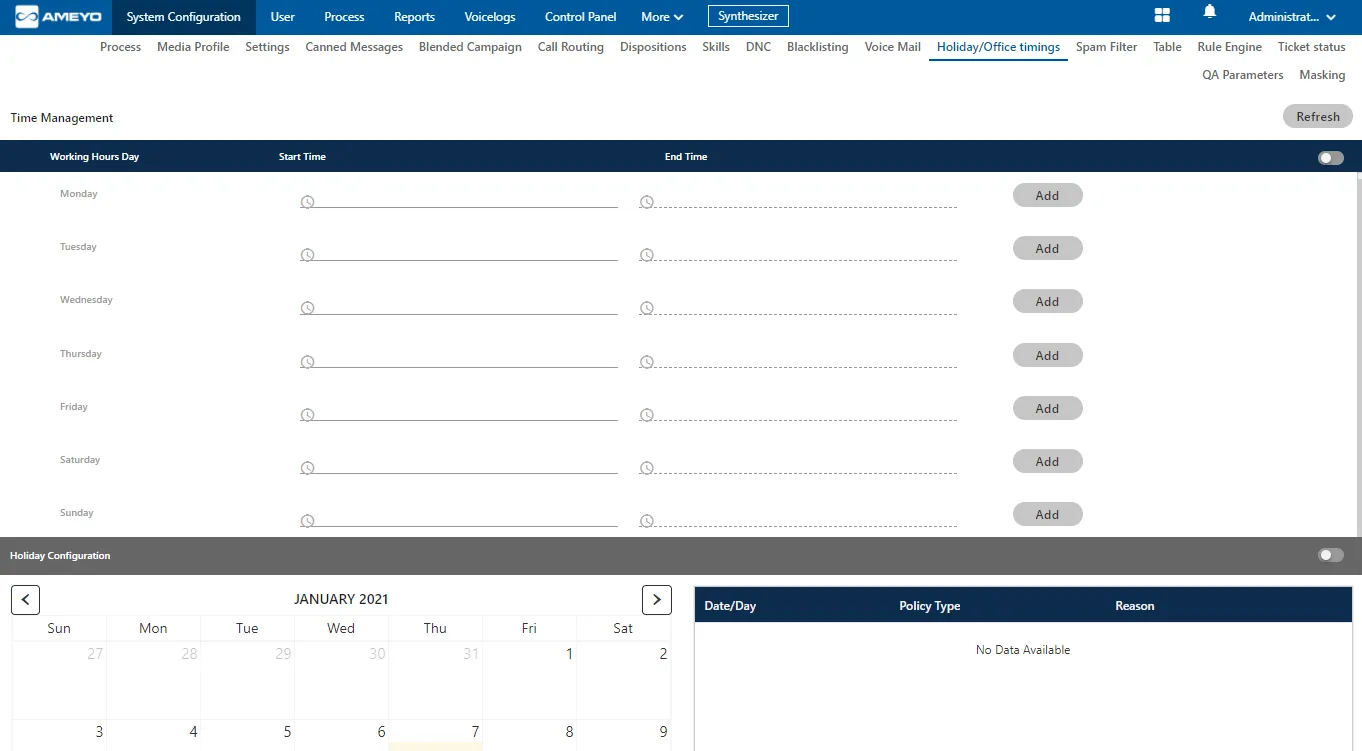Switch to the Call Routing tab

(x=571, y=47)
